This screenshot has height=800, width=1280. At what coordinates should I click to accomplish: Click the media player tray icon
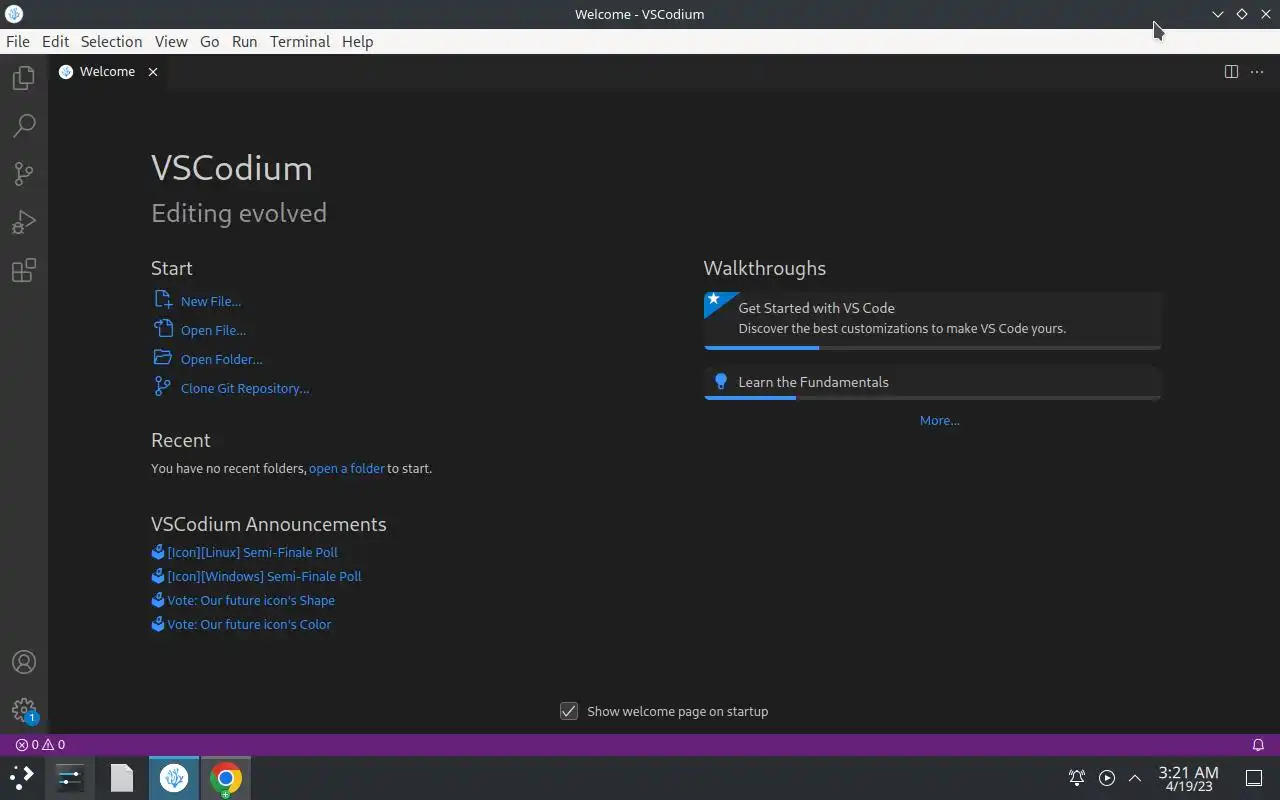point(1106,777)
